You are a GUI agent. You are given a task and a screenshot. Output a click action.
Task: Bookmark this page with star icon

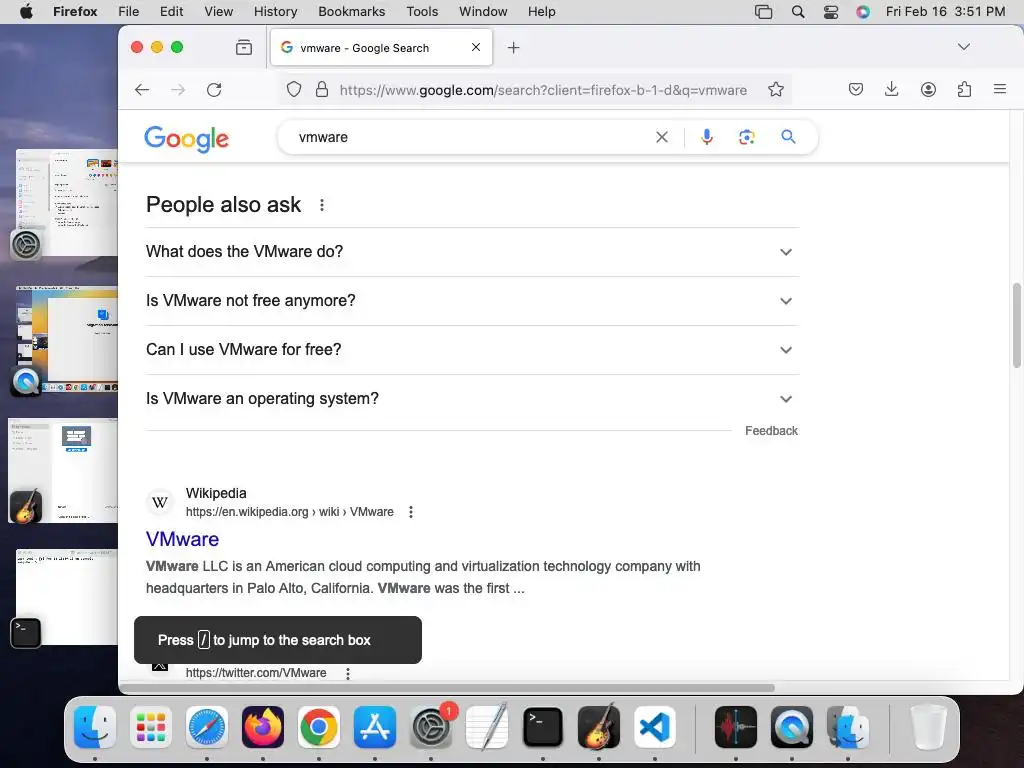(x=776, y=89)
